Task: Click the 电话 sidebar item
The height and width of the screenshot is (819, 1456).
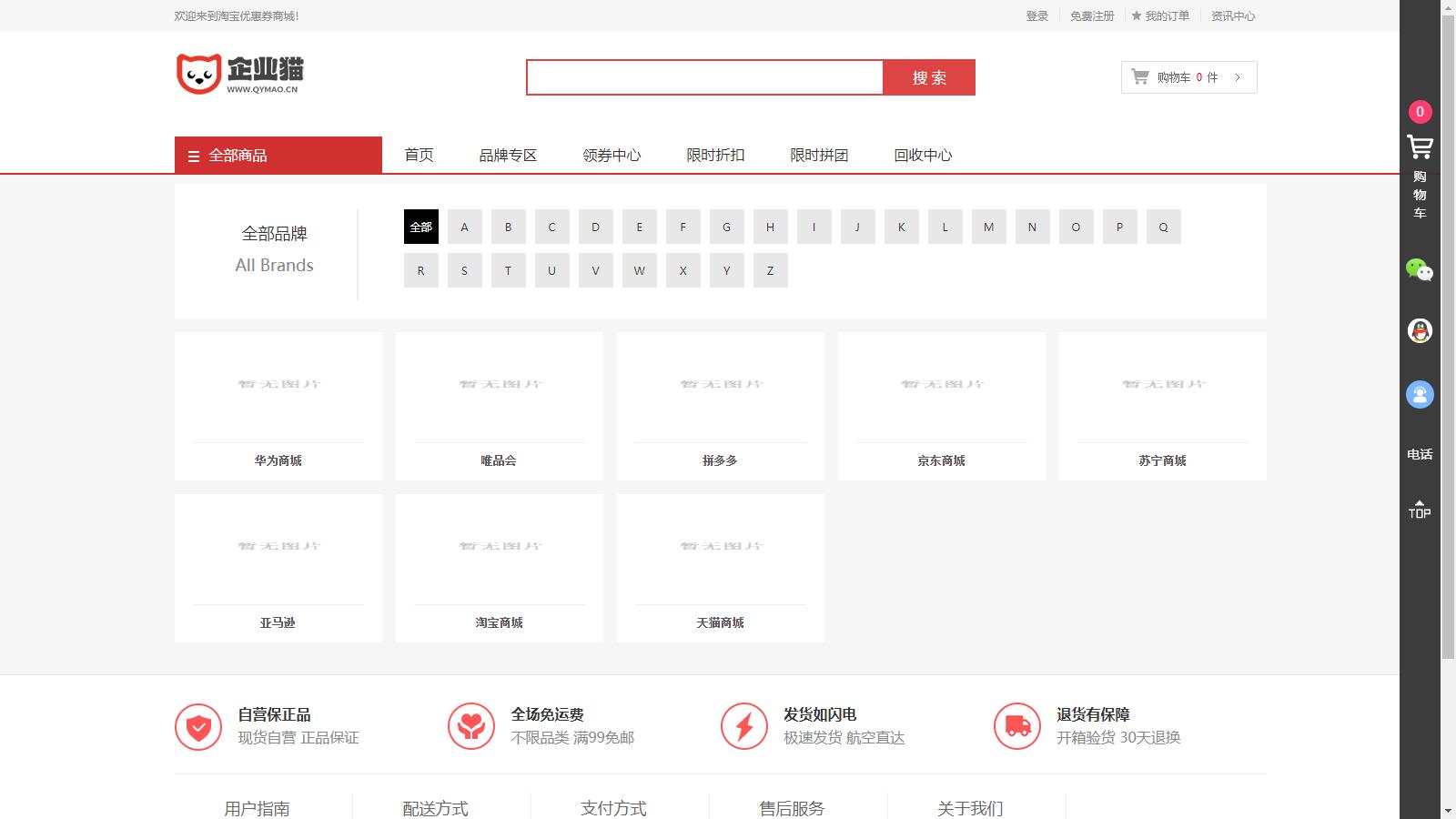Action: click(1420, 454)
